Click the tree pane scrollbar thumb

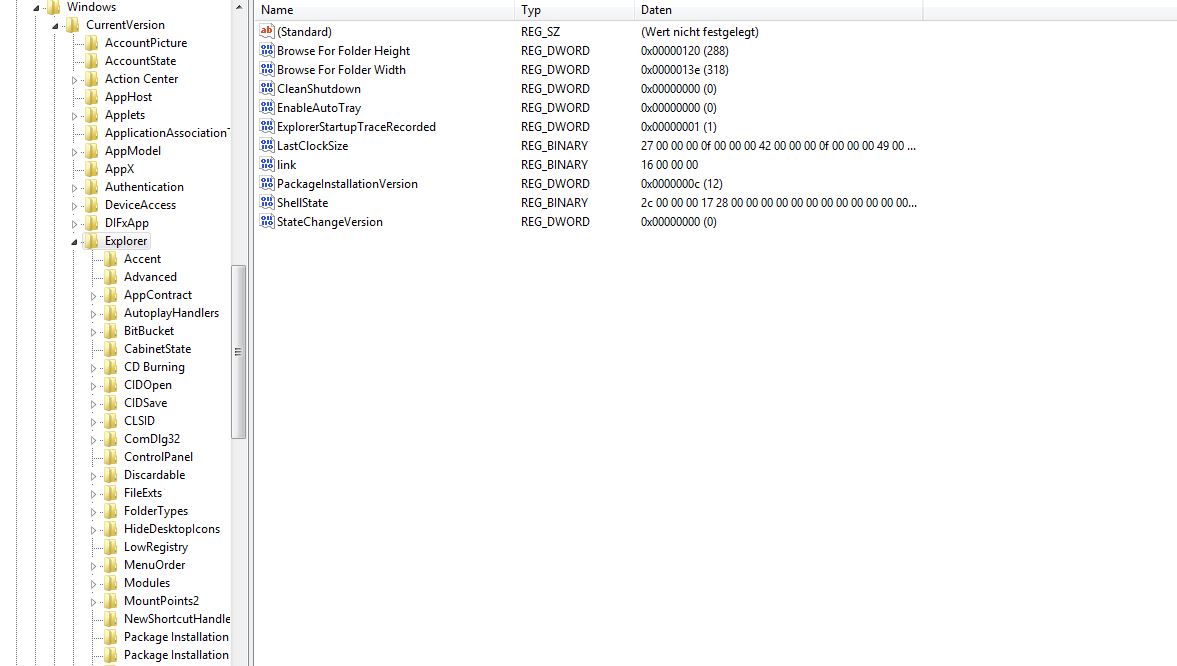pos(239,351)
